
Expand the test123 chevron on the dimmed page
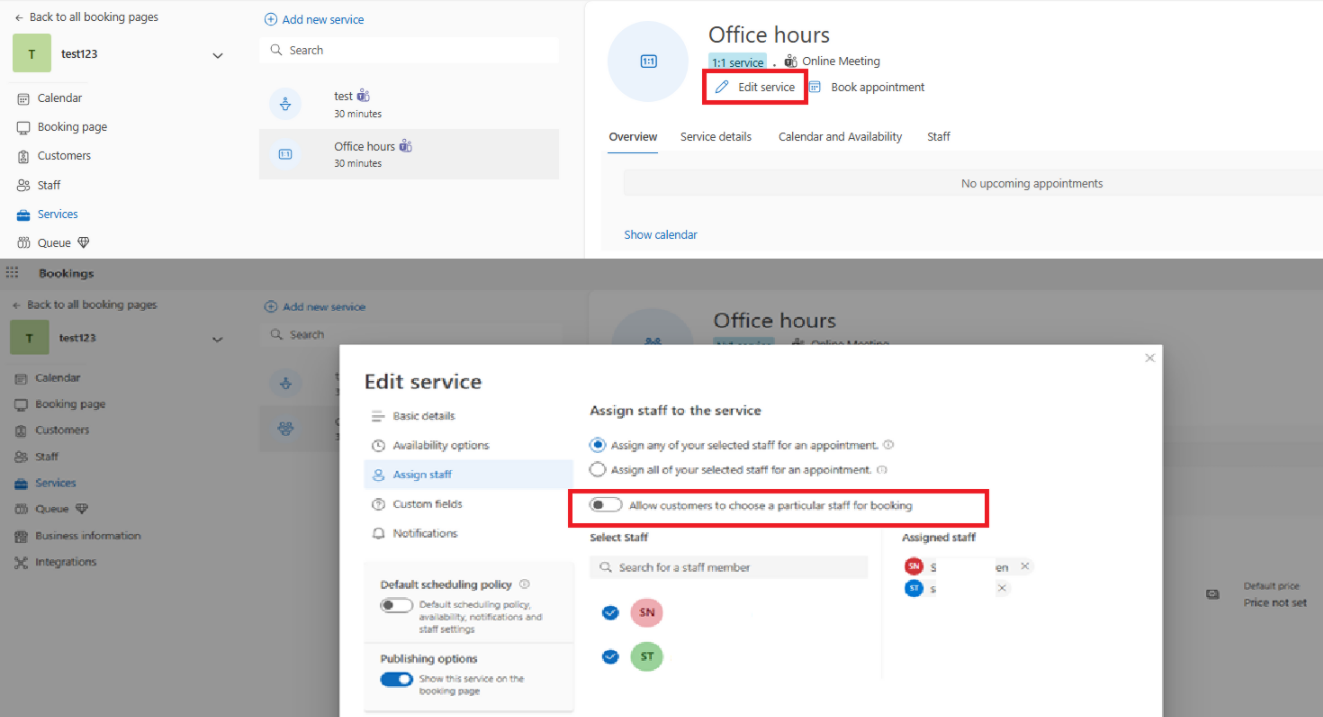(218, 340)
